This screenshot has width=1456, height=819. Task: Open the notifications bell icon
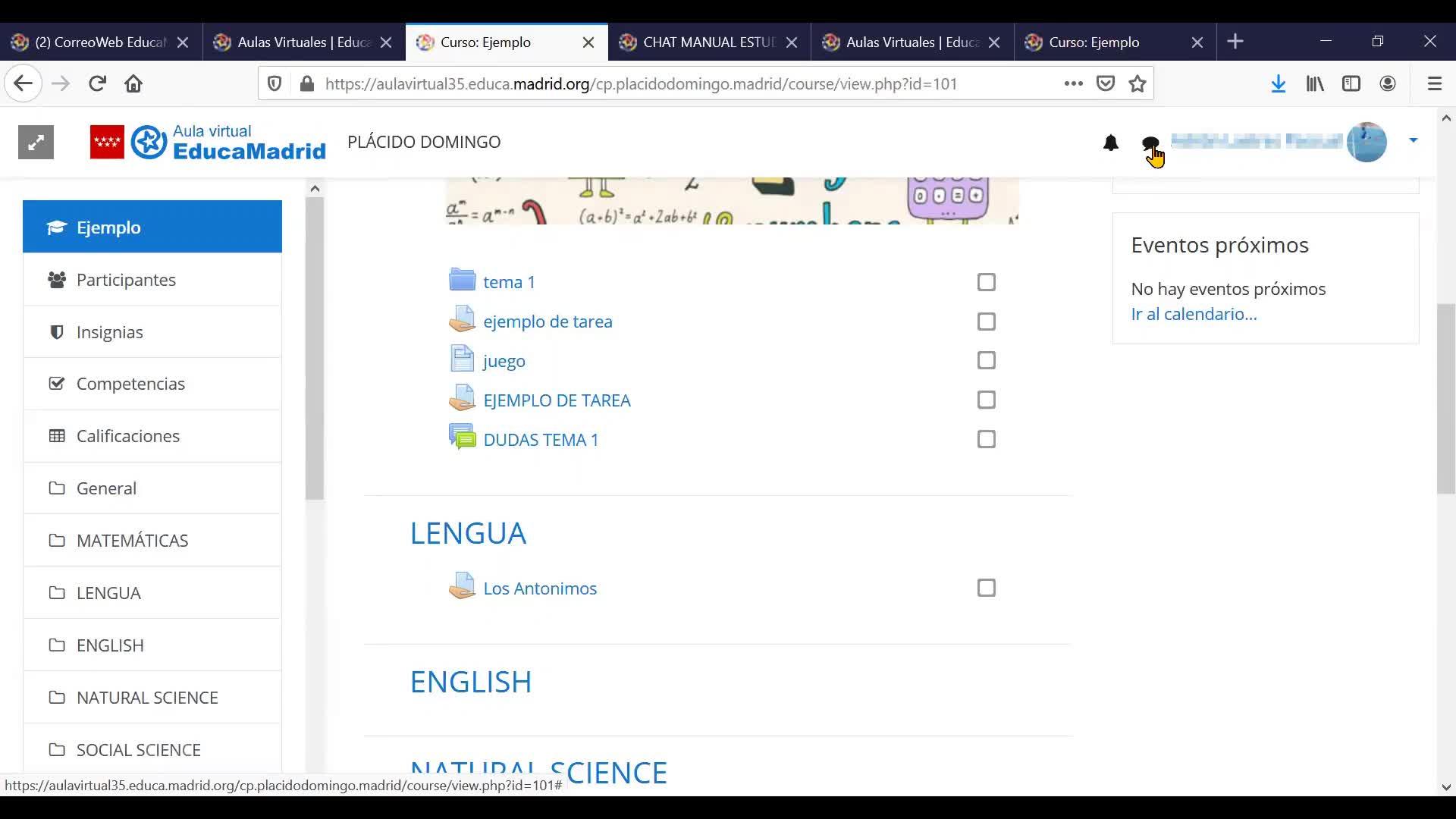tap(1110, 143)
